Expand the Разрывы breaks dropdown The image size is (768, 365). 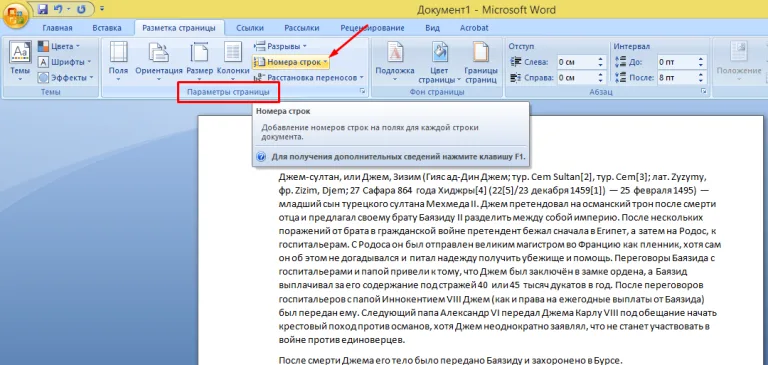point(280,47)
